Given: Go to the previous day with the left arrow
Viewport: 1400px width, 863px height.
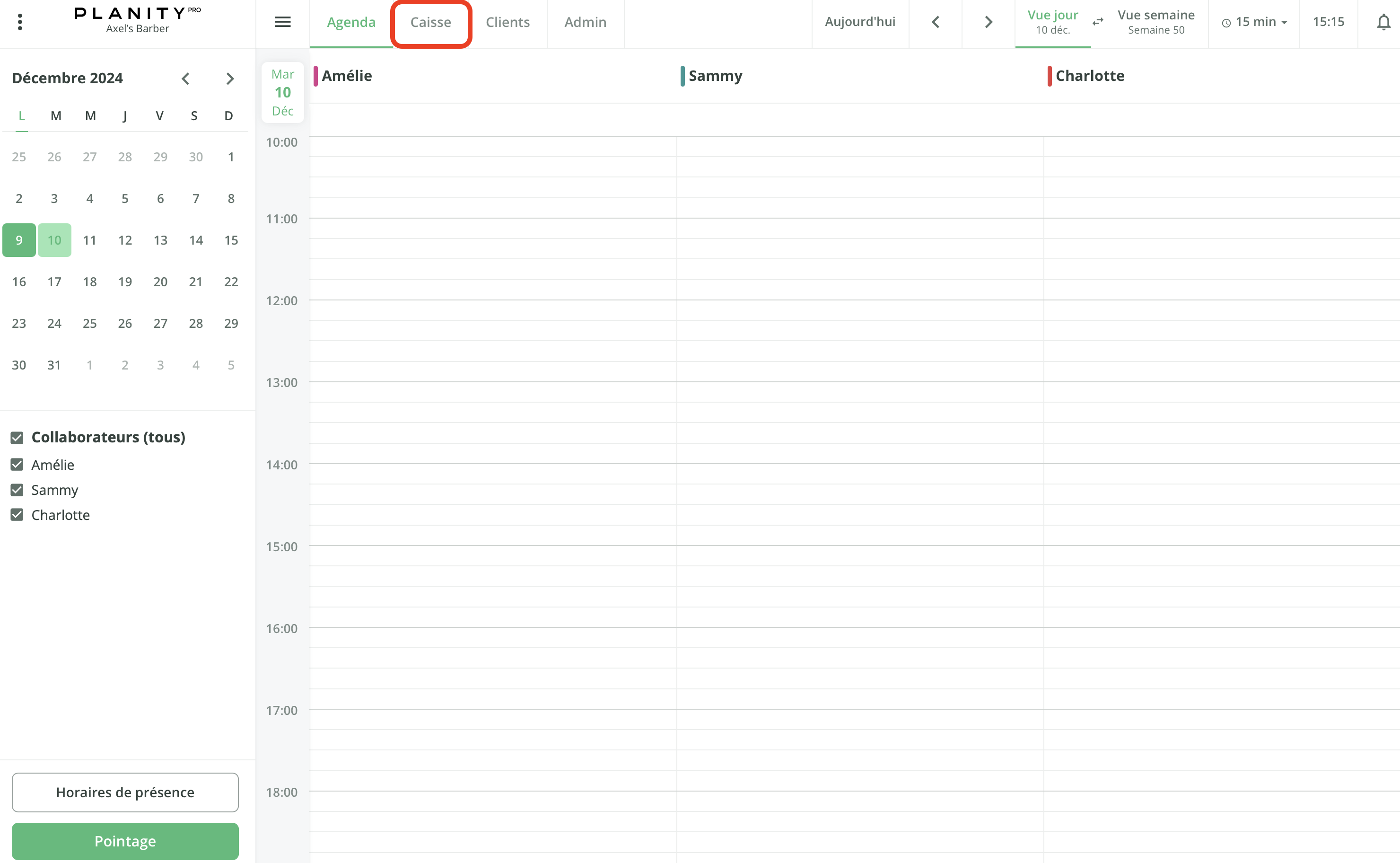Looking at the screenshot, I should click(935, 22).
